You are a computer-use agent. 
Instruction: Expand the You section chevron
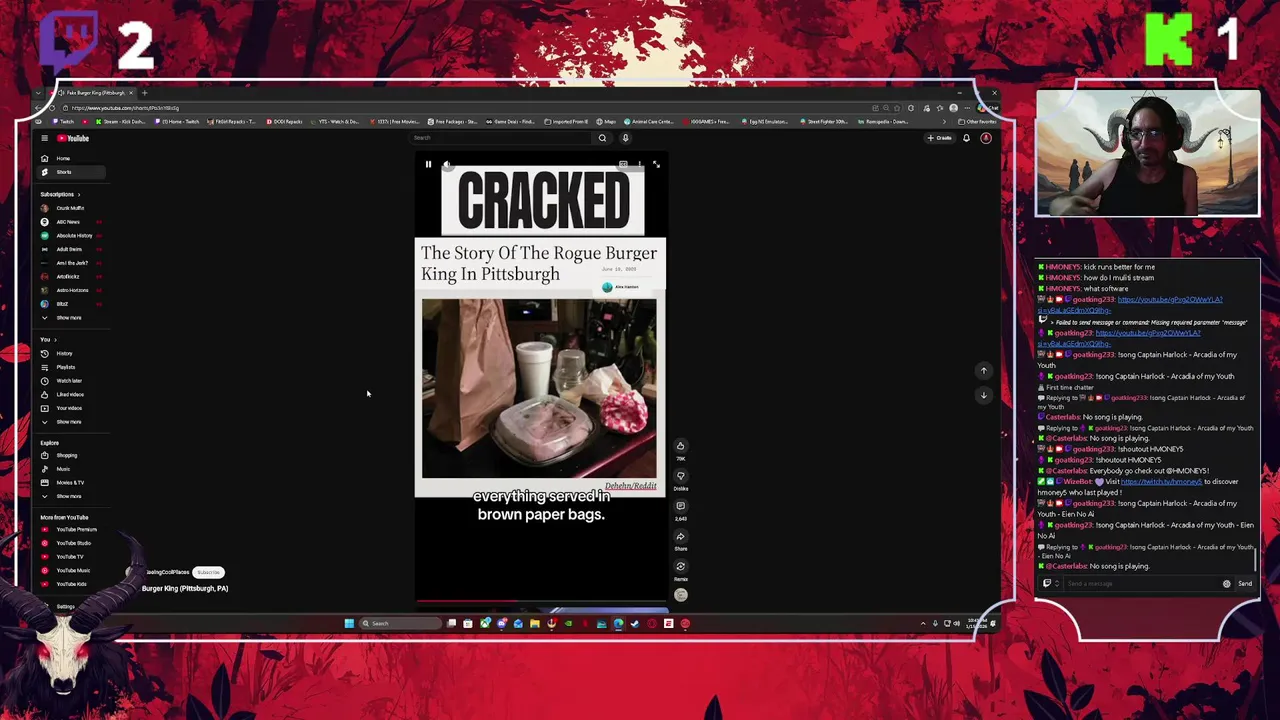tap(55, 340)
